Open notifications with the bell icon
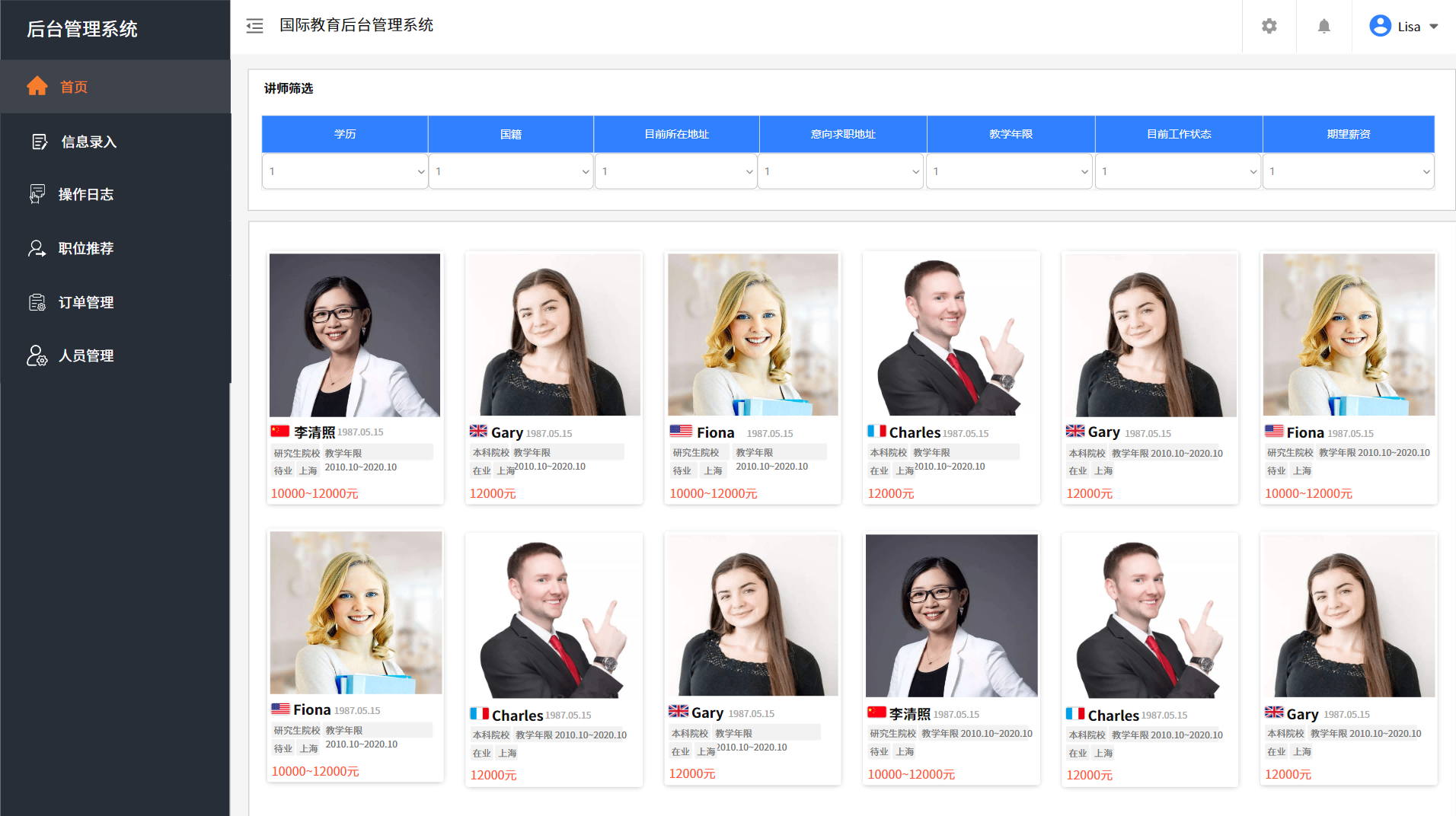This screenshot has width=1456, height=816. tap(1323, 26)
